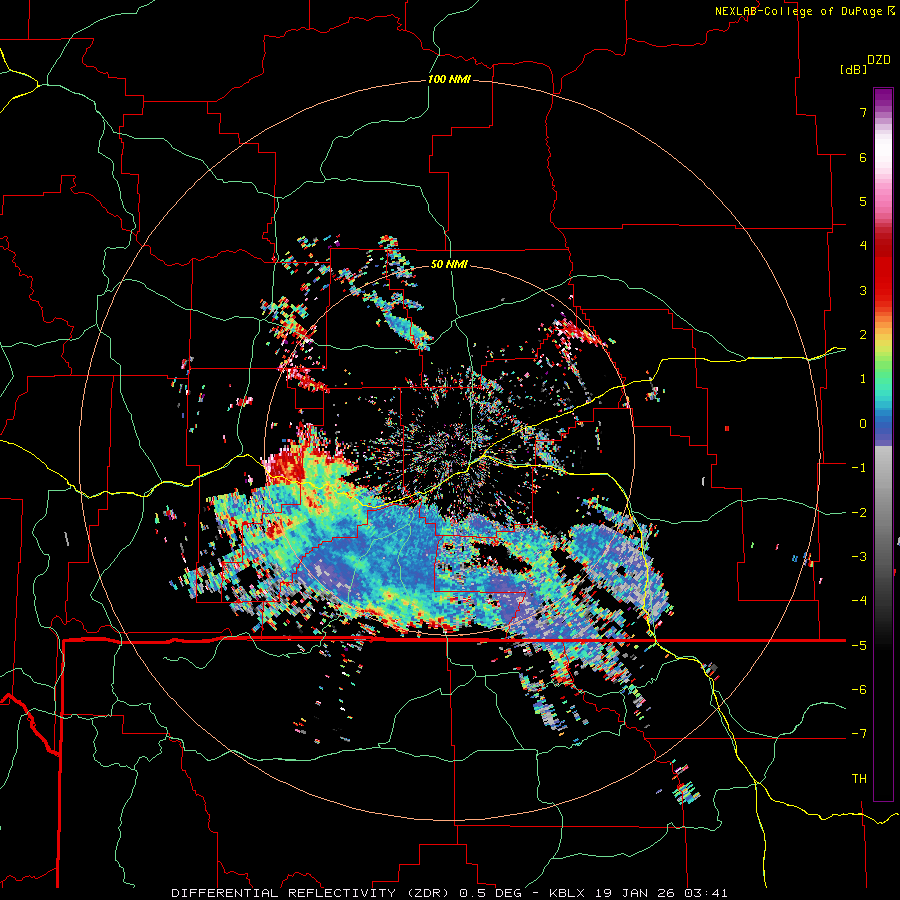Click the legend tick value -2

coord(859,512)
